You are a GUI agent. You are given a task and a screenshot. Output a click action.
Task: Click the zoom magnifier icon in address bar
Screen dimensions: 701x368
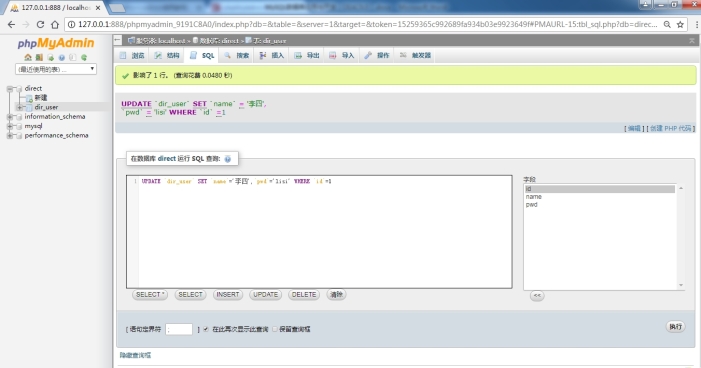click(x=667, y=25)
